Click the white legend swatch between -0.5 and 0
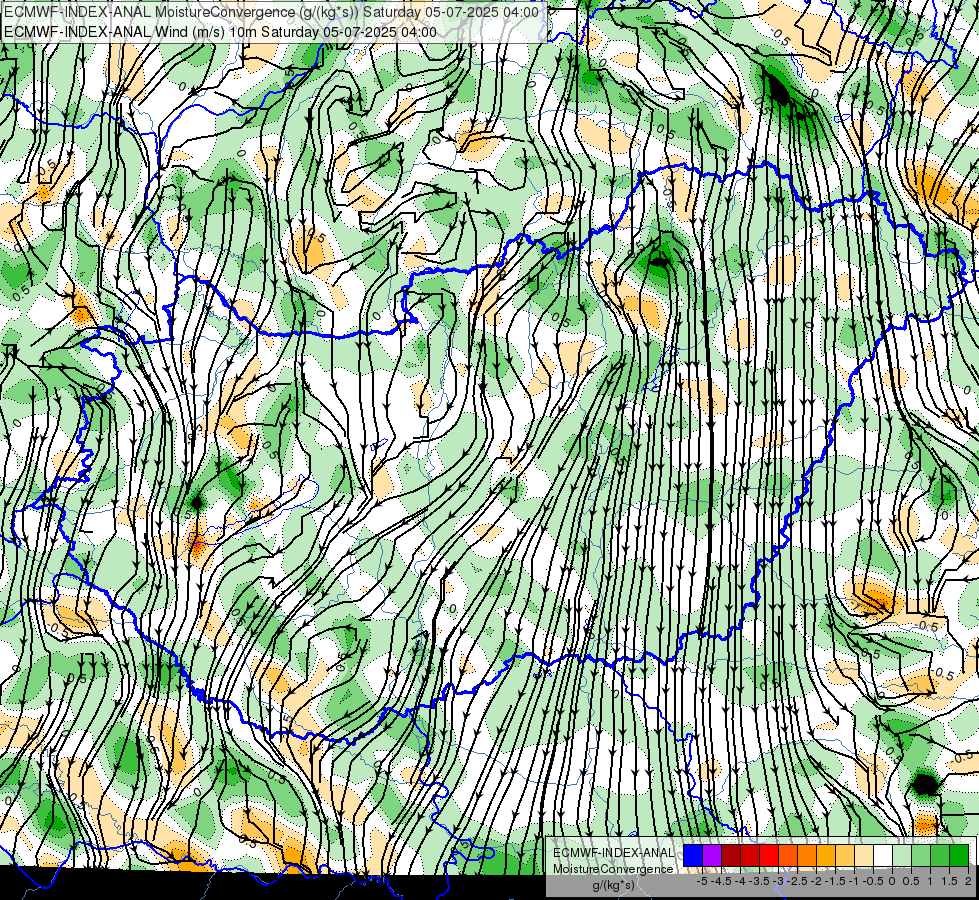 [883, 855]
